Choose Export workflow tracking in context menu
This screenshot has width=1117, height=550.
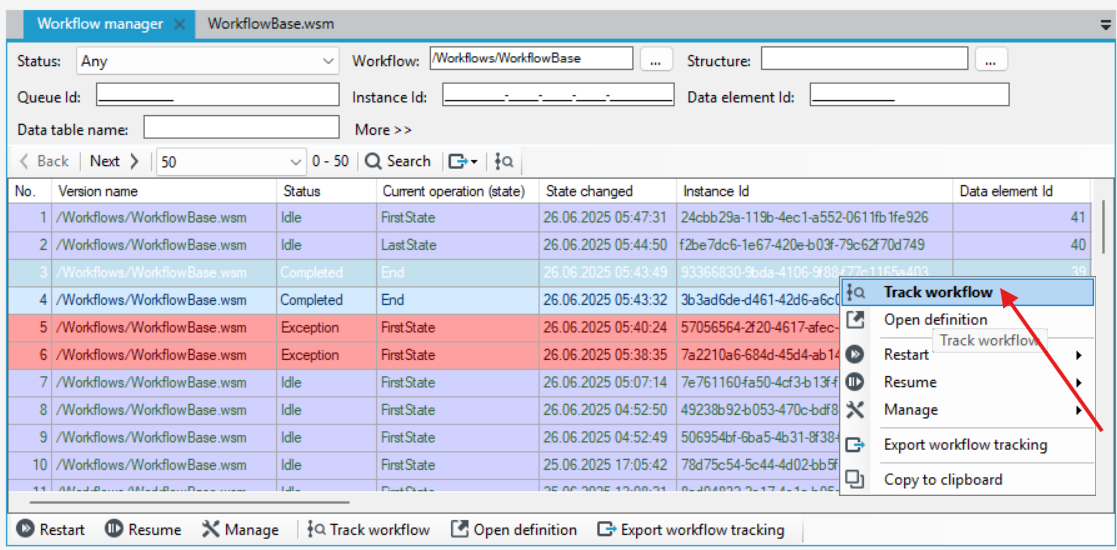coord(968,445)
